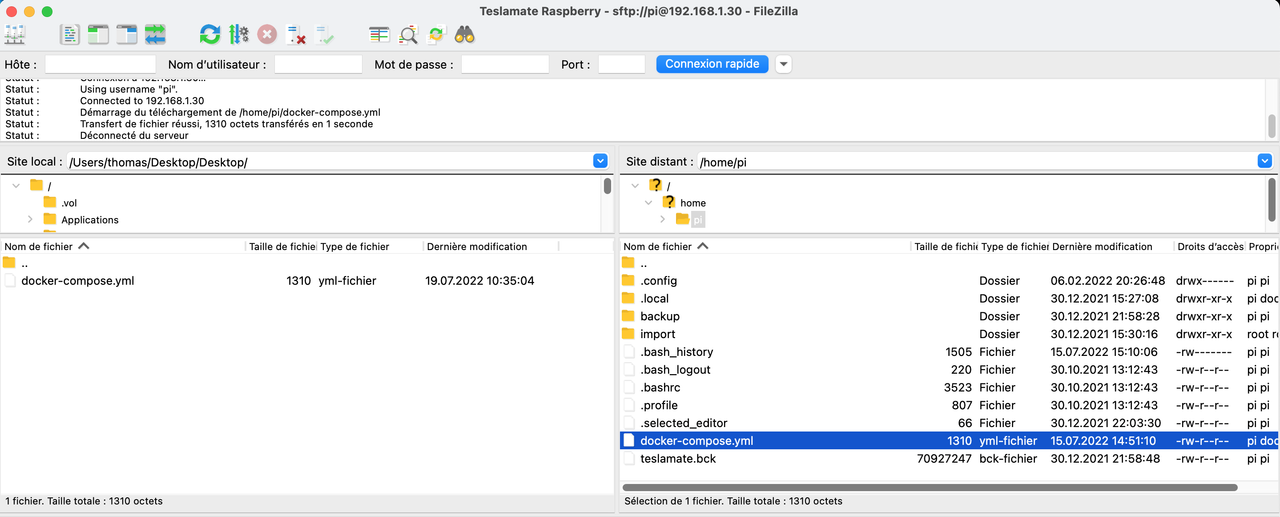Click the reconnect checkmark server icon

(325, 35)
